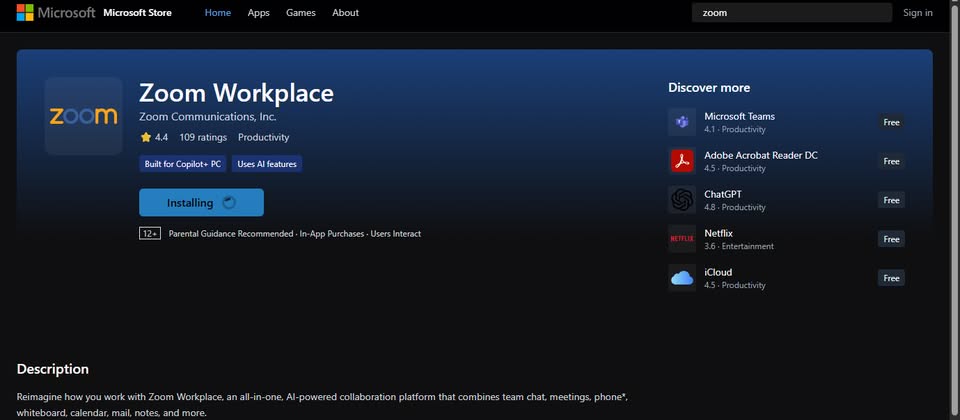Switch to the Games section

[x=300, y=13]
